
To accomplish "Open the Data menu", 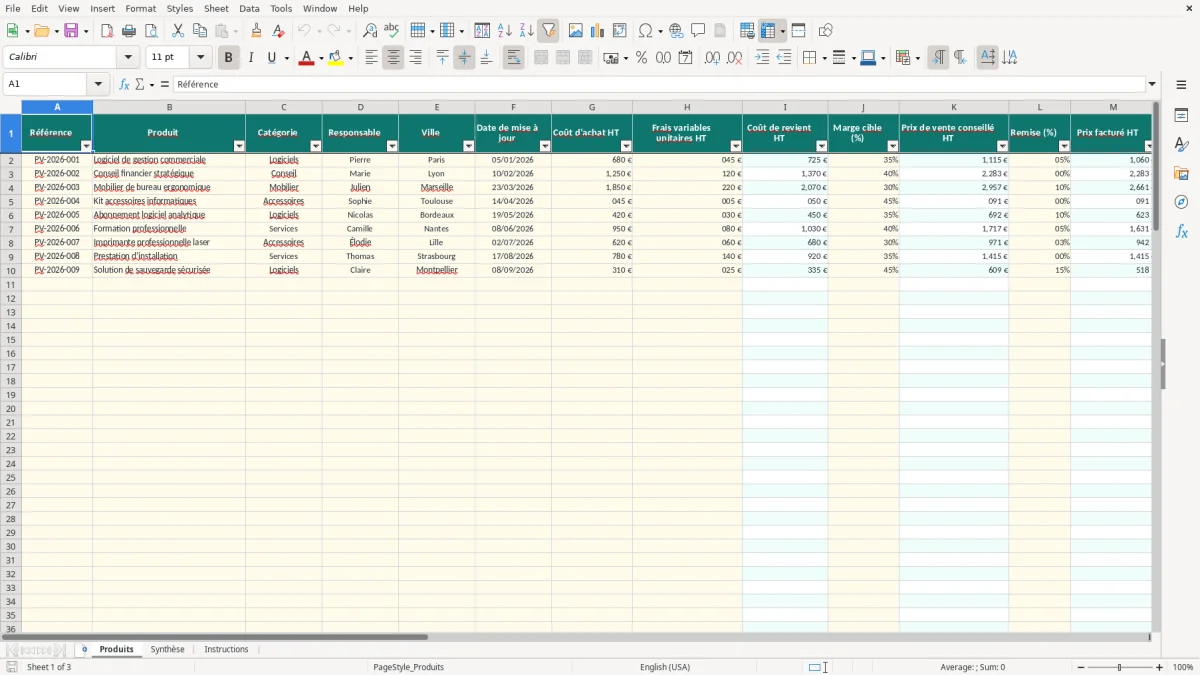I will [x=249, y=8].
